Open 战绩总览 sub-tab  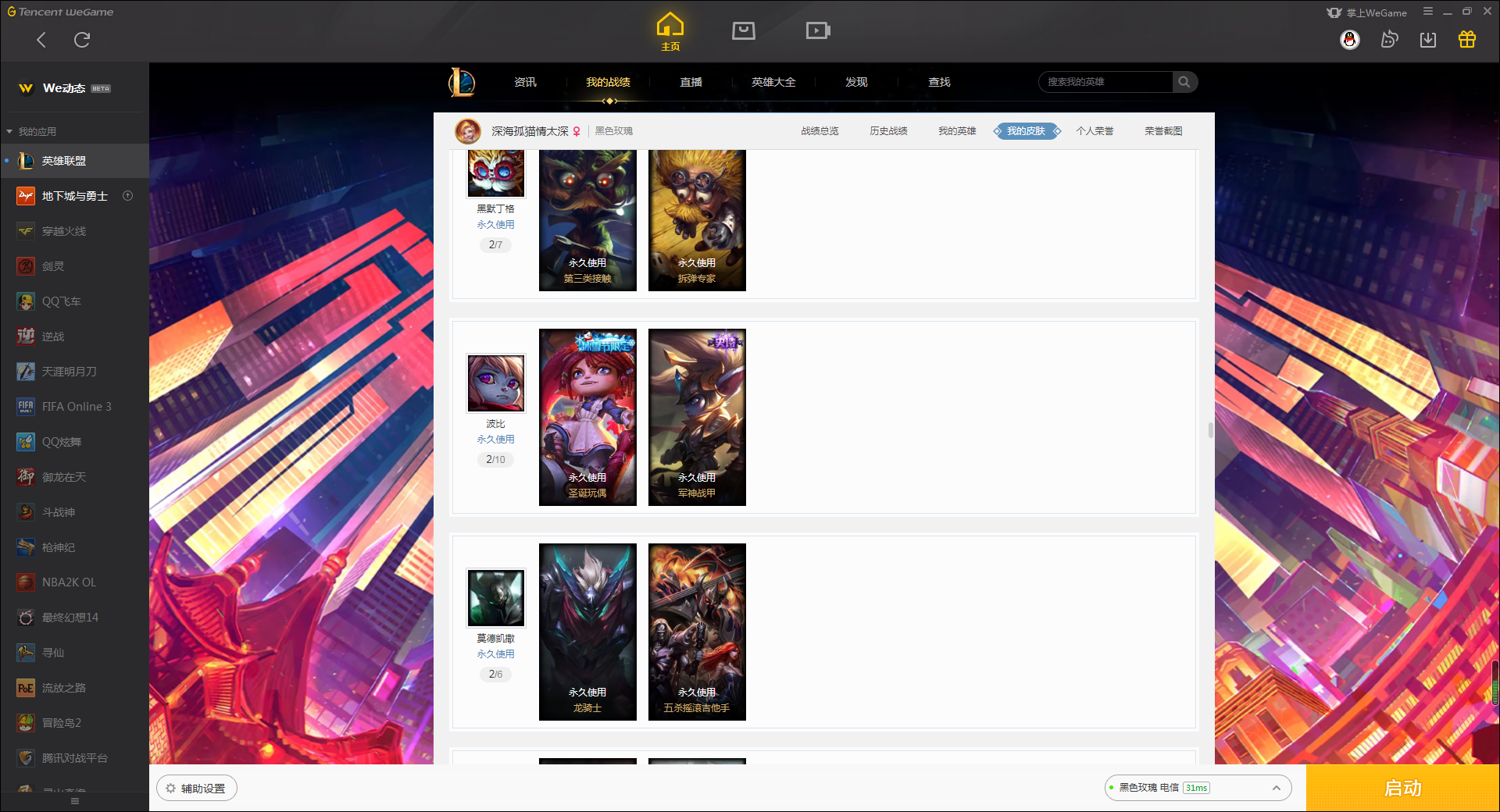click(x=820, y=131)
